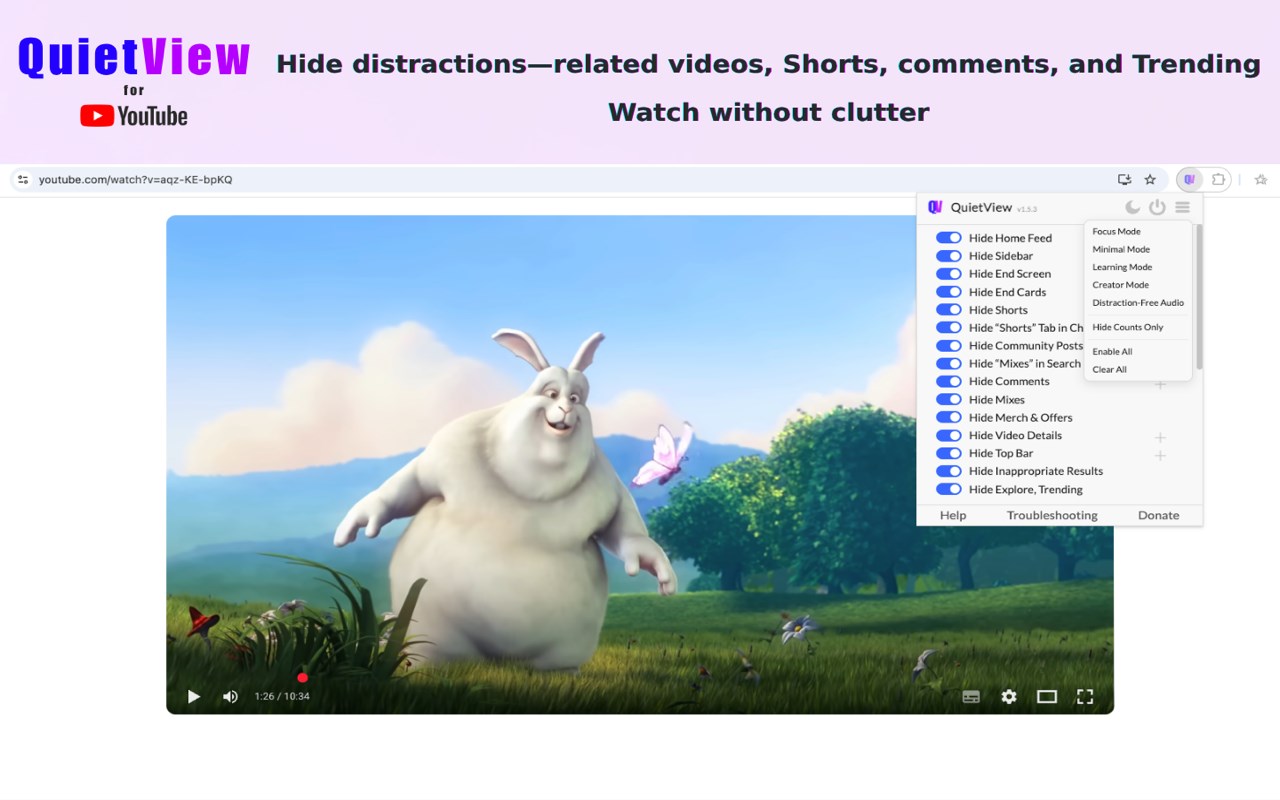Open the Help link in the popup footer
Screen dimensions: 1280x800
953,515
